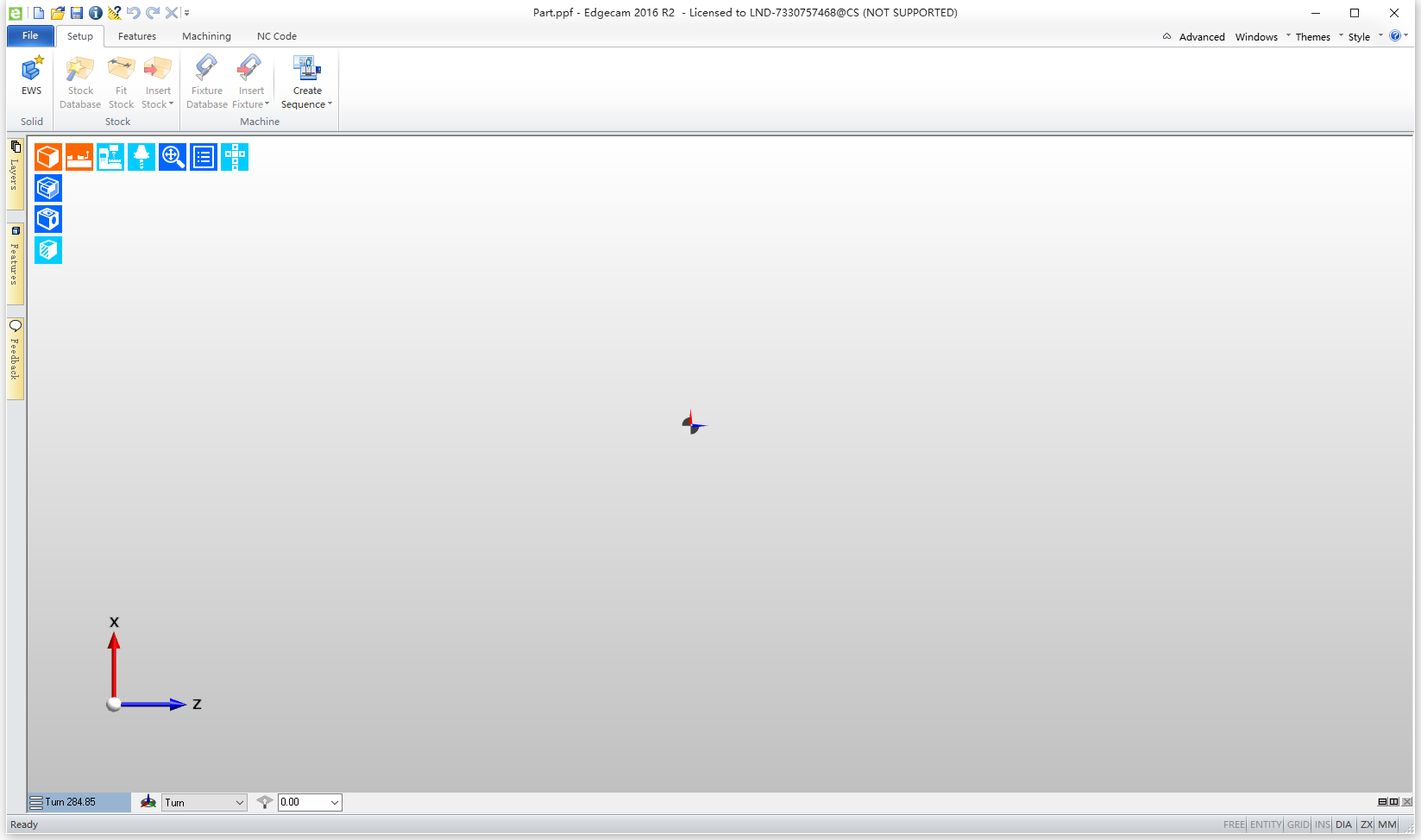Open the Stock Database

pyautogui.click(x=80, y=82)
